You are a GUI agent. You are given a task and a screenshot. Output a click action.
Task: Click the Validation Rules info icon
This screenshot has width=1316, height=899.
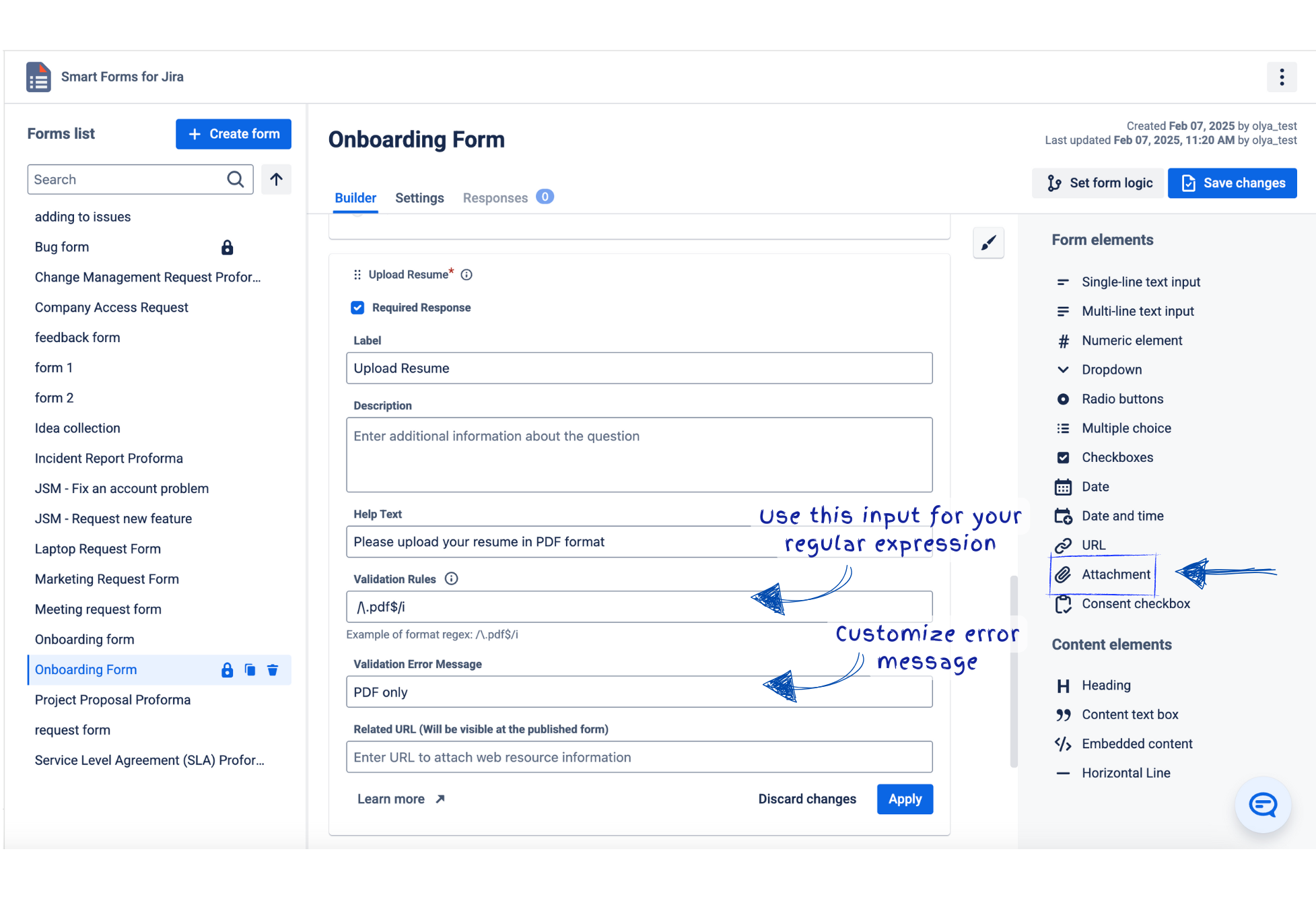pos(452,579)
